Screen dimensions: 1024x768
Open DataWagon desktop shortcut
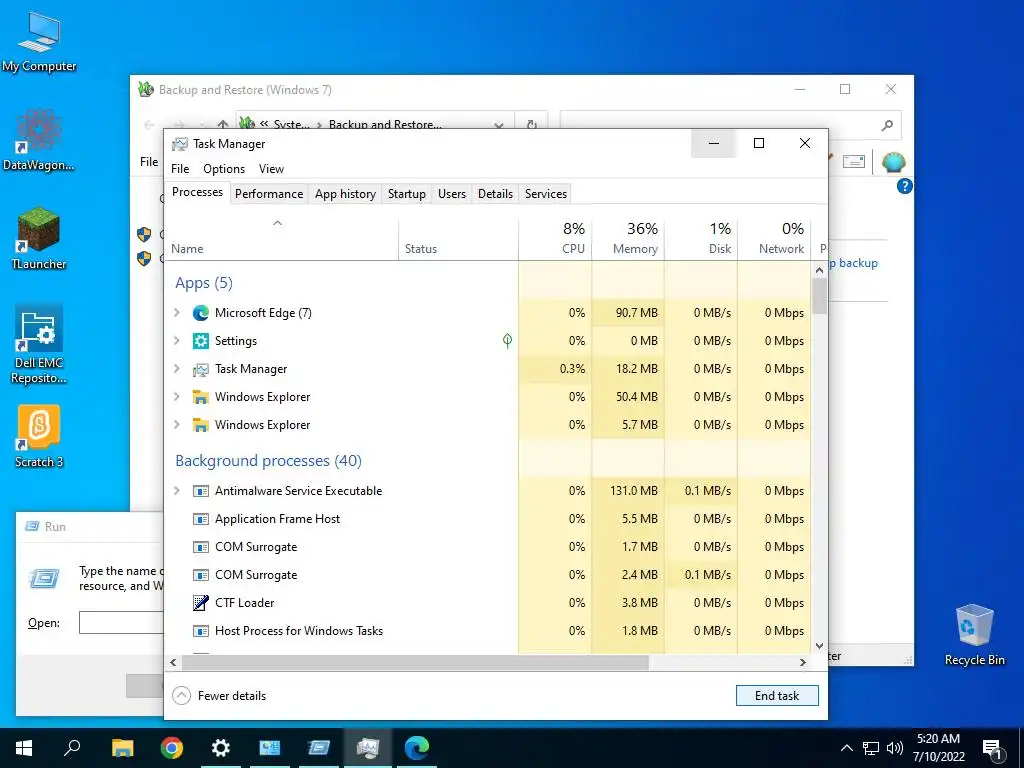pyautogui.click(x=39, y=140)
